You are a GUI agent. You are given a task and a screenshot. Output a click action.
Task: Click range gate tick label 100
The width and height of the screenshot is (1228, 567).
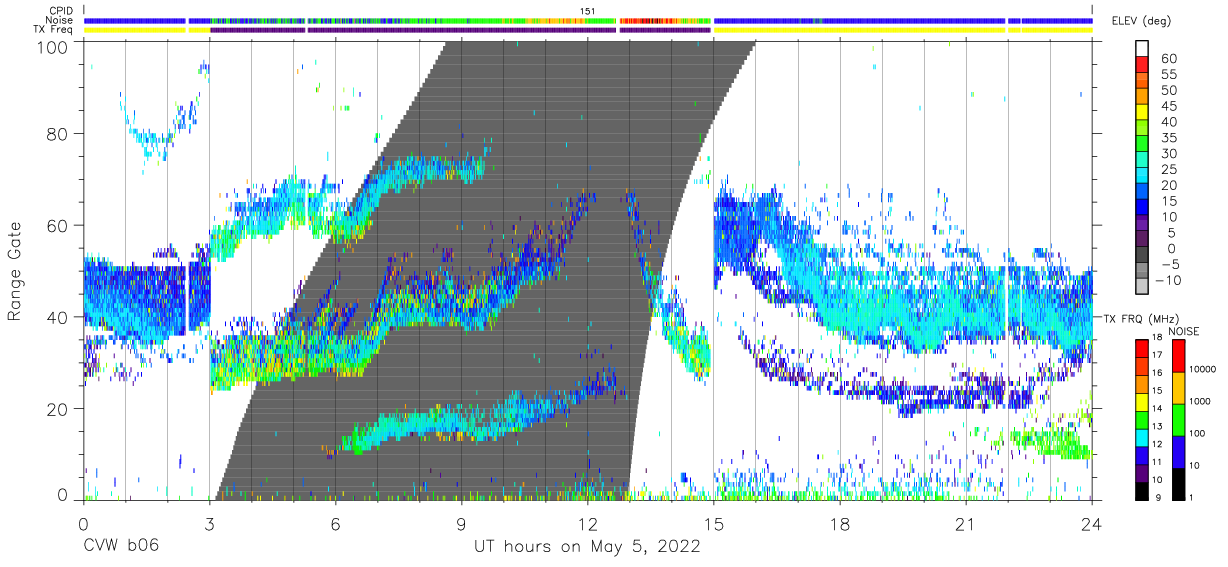pyautogui.click(x=54, y=46)
